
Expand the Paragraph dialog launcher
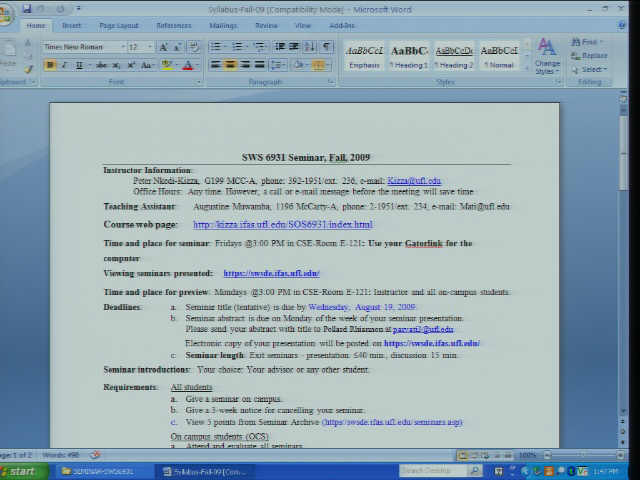coord(331,82)
